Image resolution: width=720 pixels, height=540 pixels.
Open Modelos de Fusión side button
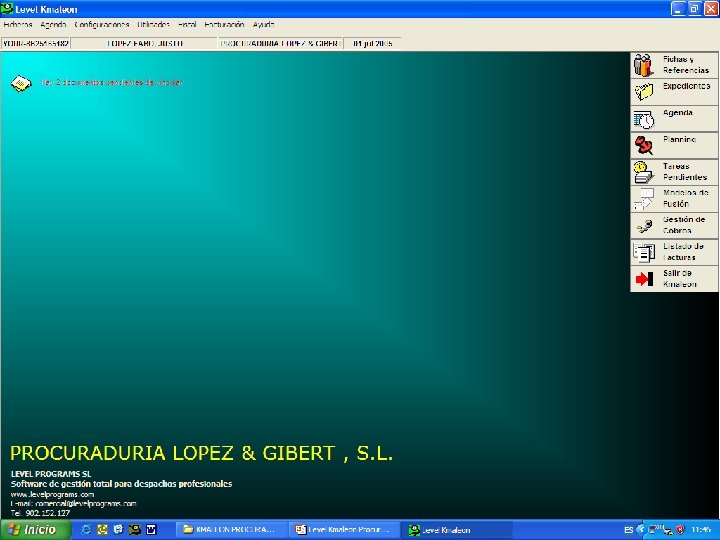pyautogui.click(x=674, y=198)
